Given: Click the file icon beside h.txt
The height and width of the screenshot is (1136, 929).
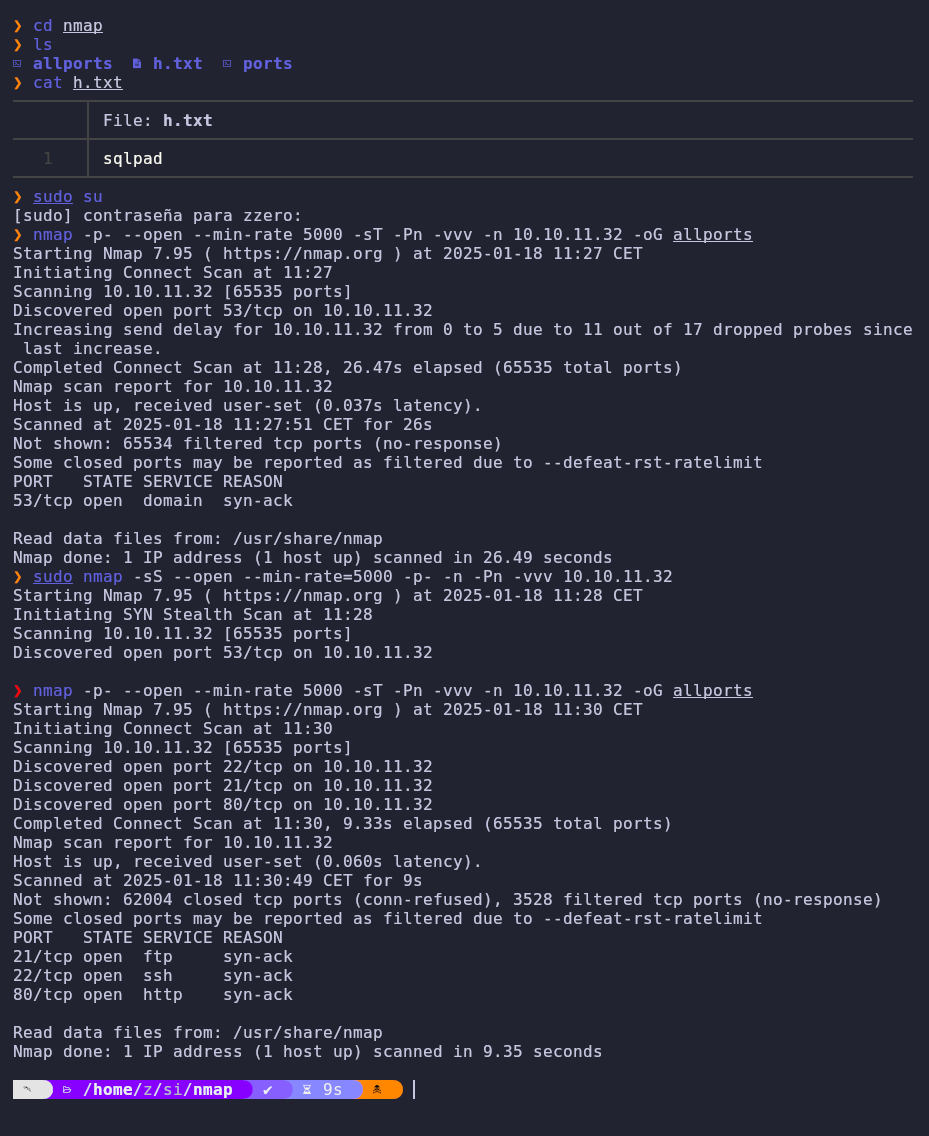Looking at the screenshot, I should (137, 64).
